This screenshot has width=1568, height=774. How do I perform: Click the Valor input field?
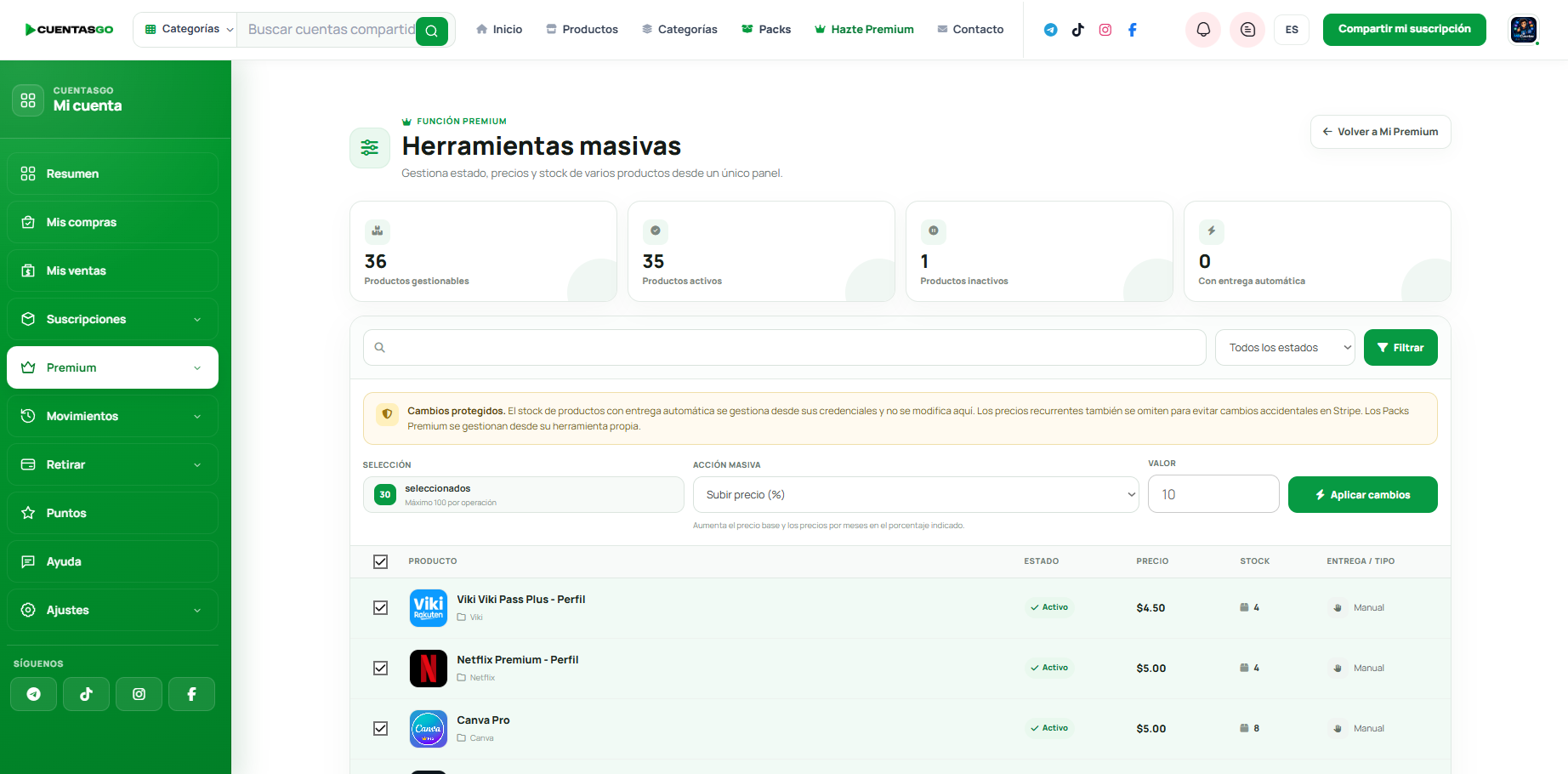click(1213, 494)
